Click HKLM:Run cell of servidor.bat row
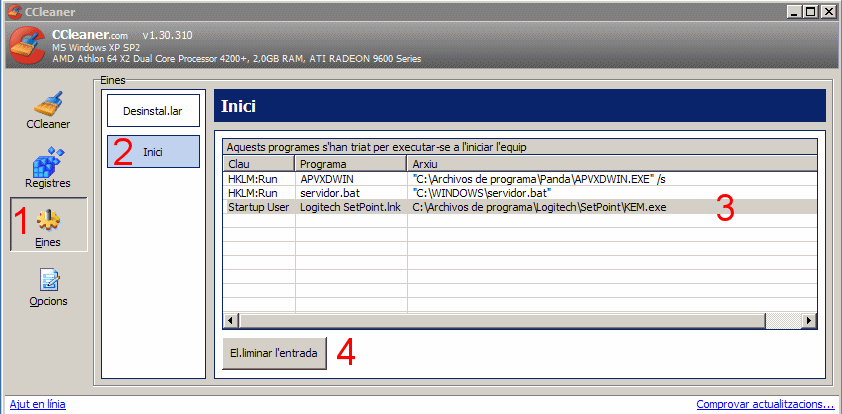Image resolution: width=842 pixels, height=414 pixels. click(253, 193)
